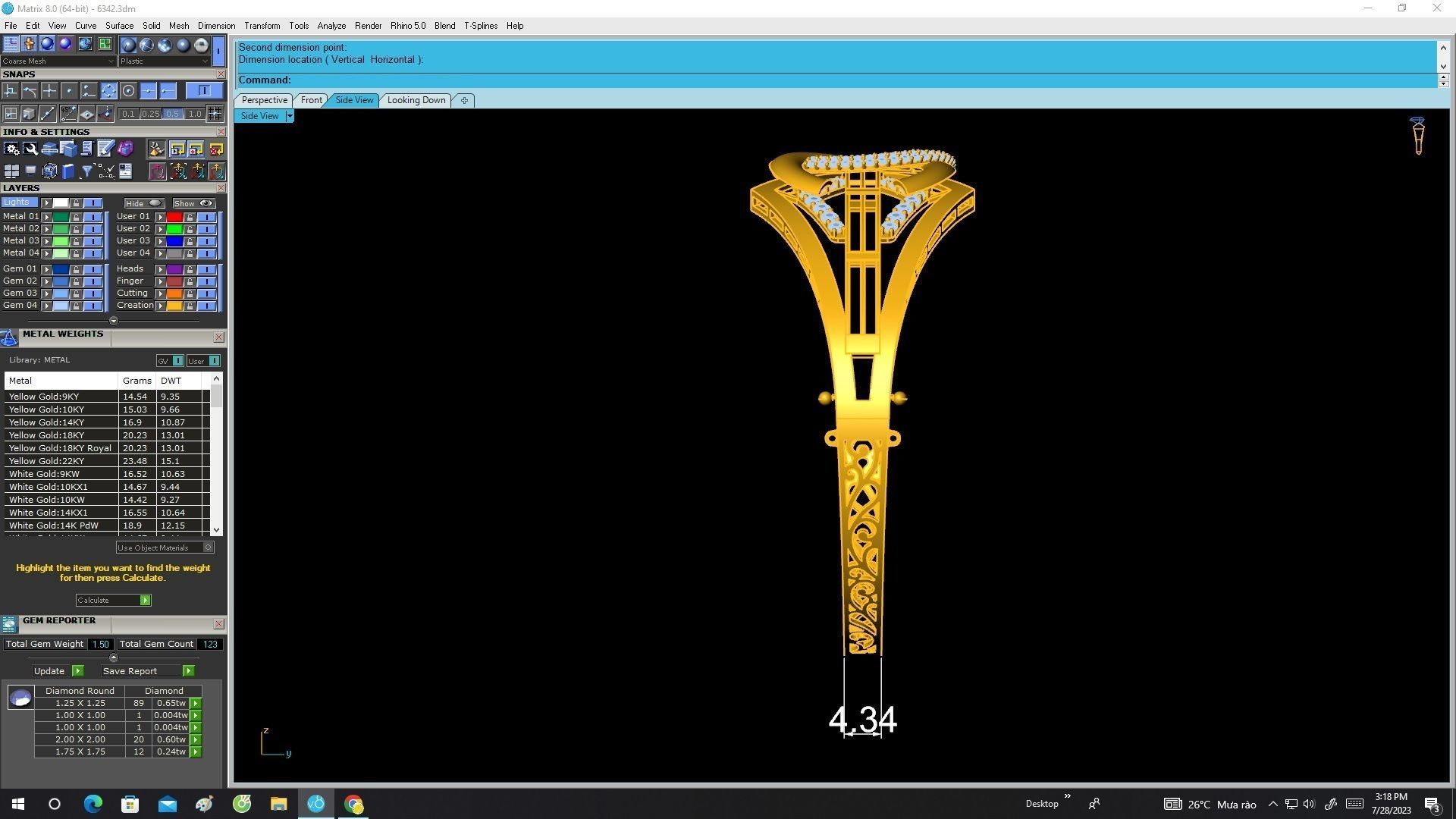Expand the Gem 01 layer arrow
This screenshot has width=1456, height=819.
point(47,269)
